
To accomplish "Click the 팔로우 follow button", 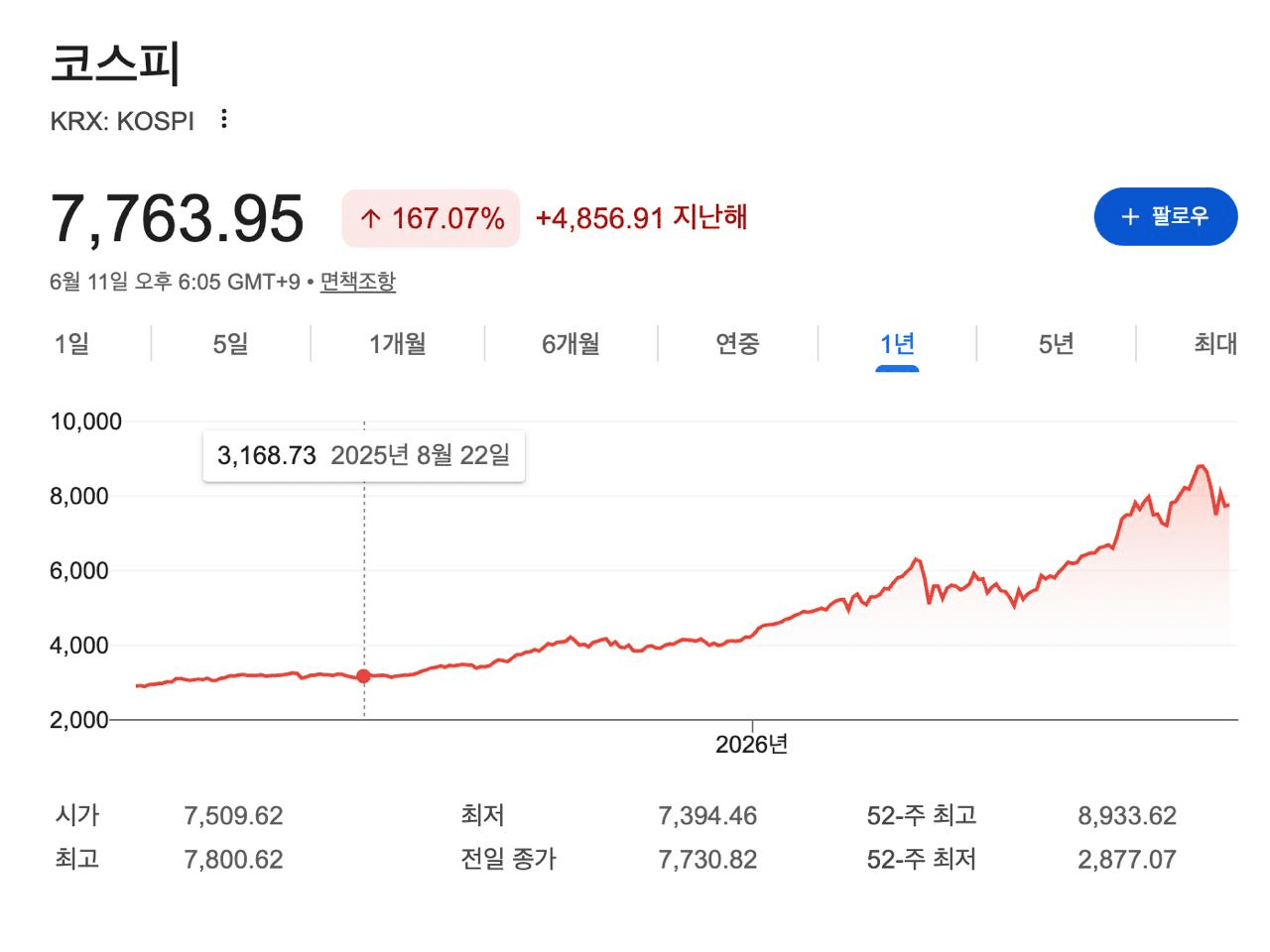I will 1166,216.
